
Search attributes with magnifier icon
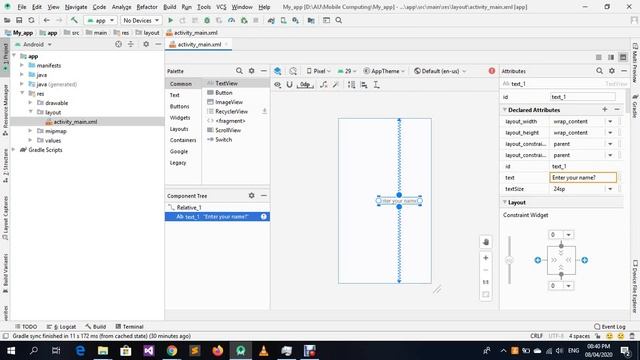click(x=599, y=71)
